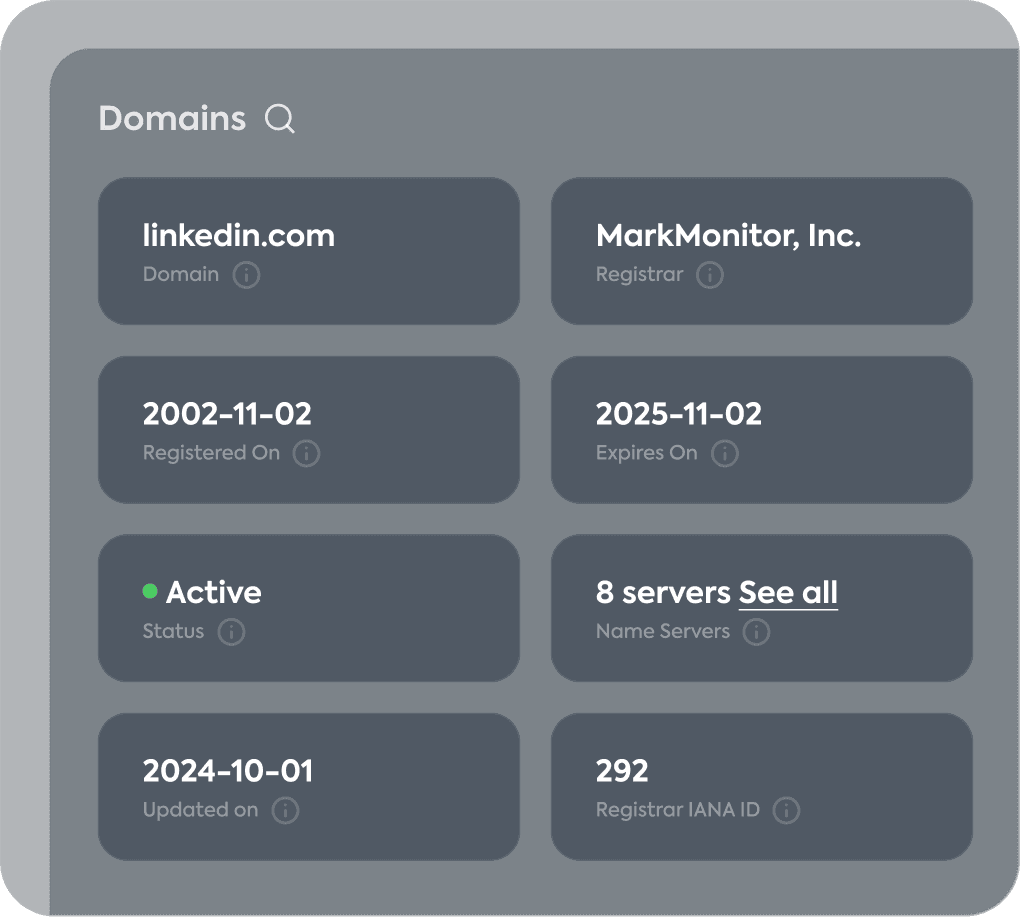Click the Expires On info icon
The height and width of the screenshot is (917, 1020).
(724, 453)
